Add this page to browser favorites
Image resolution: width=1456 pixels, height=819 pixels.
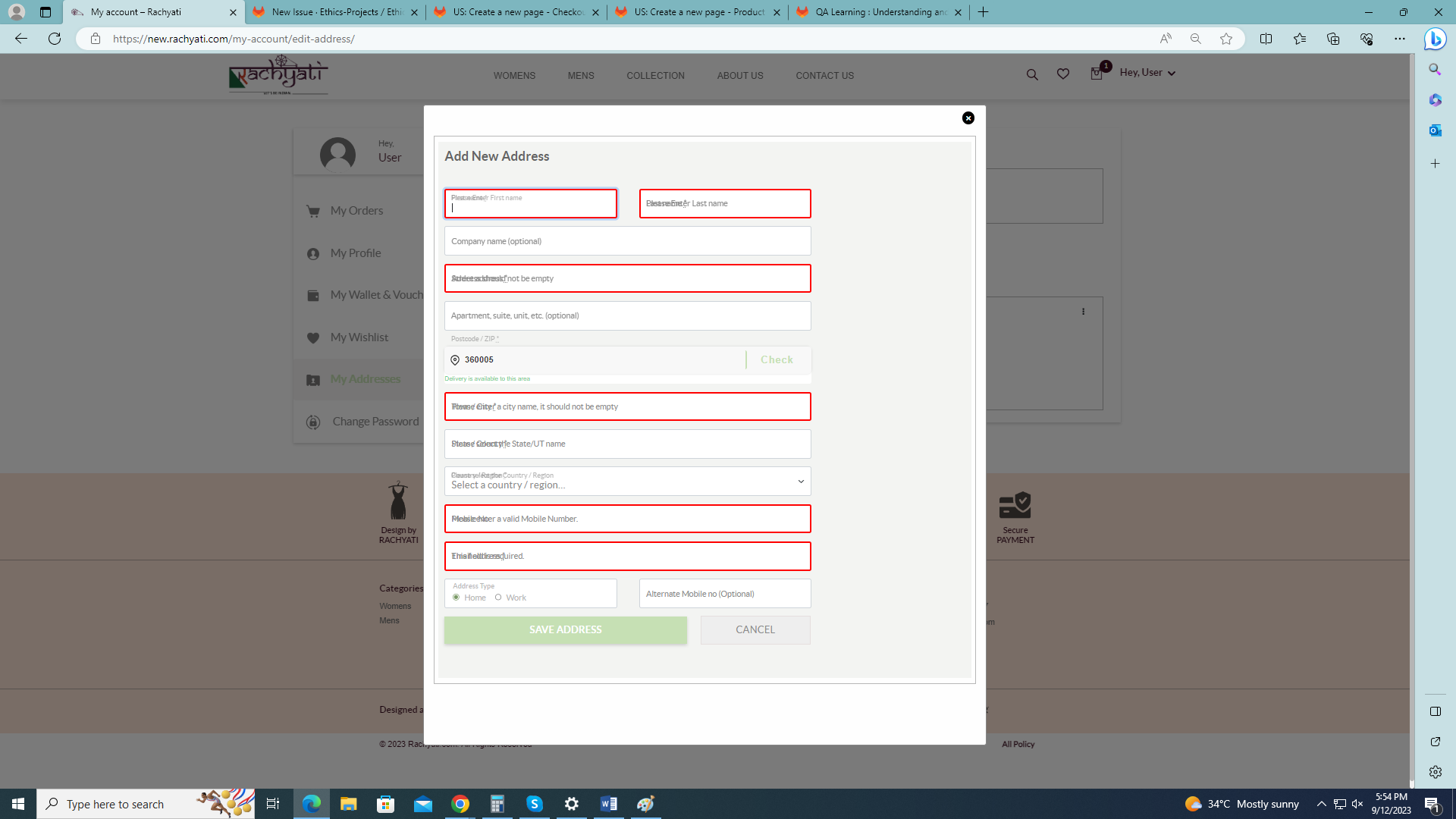click(1226, 39)
